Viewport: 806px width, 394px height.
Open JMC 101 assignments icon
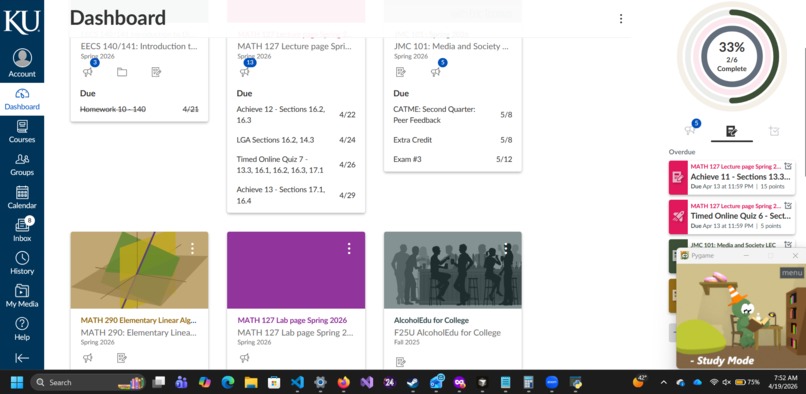(401, 72)
